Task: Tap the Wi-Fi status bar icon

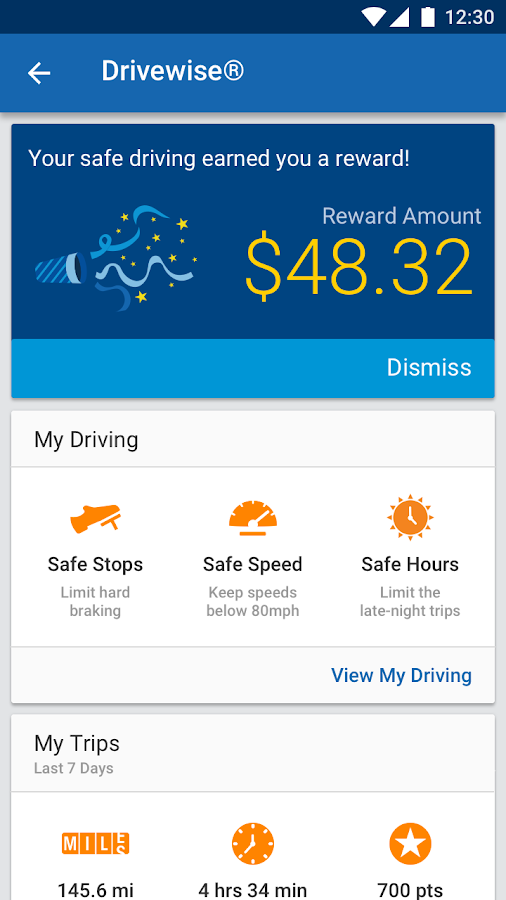Action: (373, 17)
